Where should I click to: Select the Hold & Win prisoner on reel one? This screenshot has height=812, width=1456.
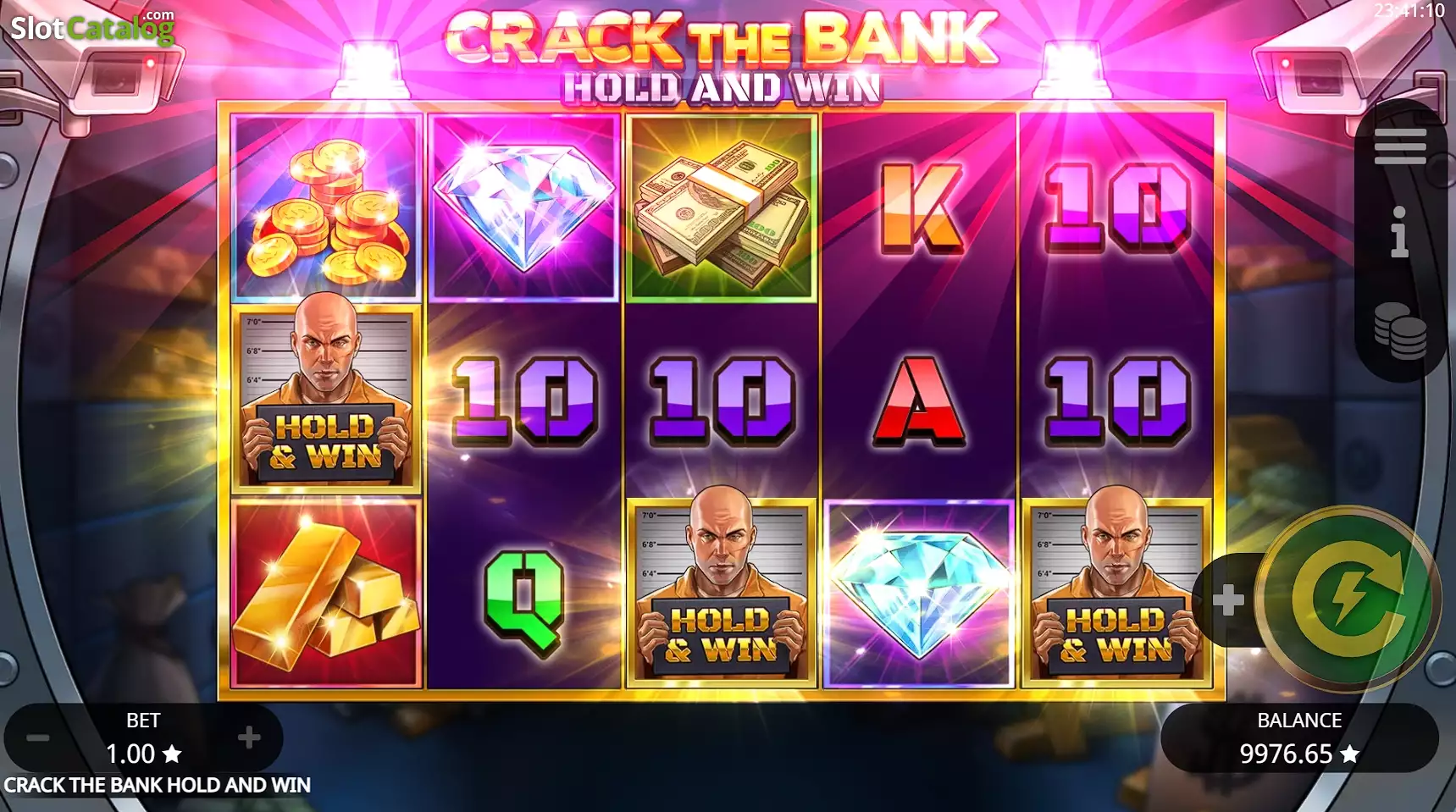pos(326,399)
